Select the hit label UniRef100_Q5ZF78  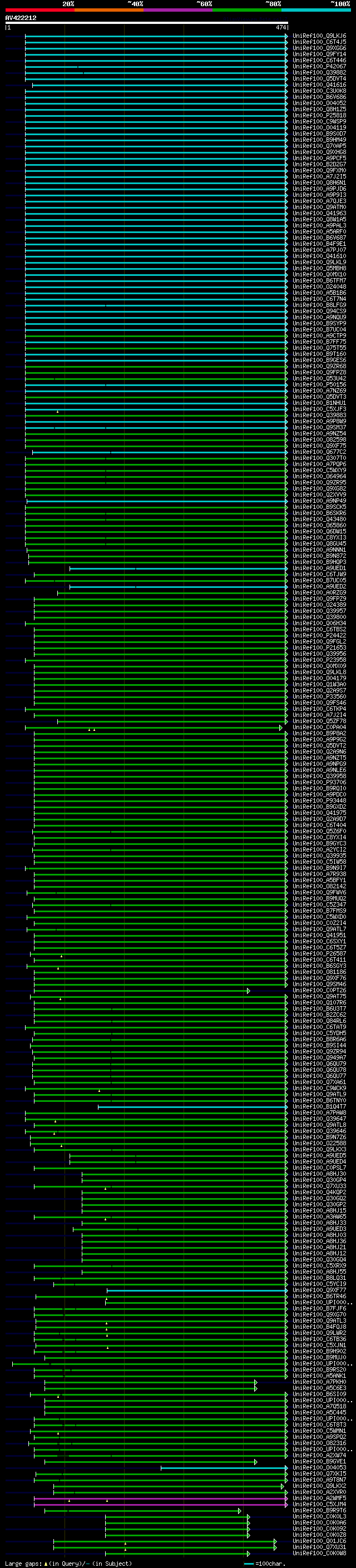point(319,721)
